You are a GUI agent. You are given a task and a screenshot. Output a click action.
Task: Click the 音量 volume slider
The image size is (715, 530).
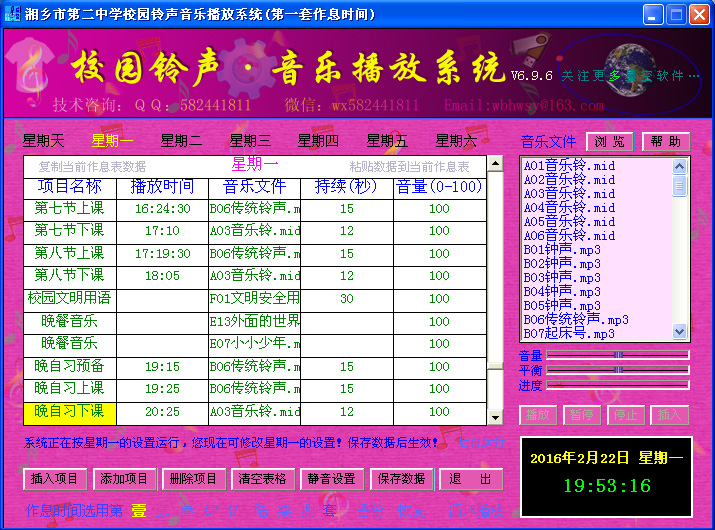coord(617,355)
